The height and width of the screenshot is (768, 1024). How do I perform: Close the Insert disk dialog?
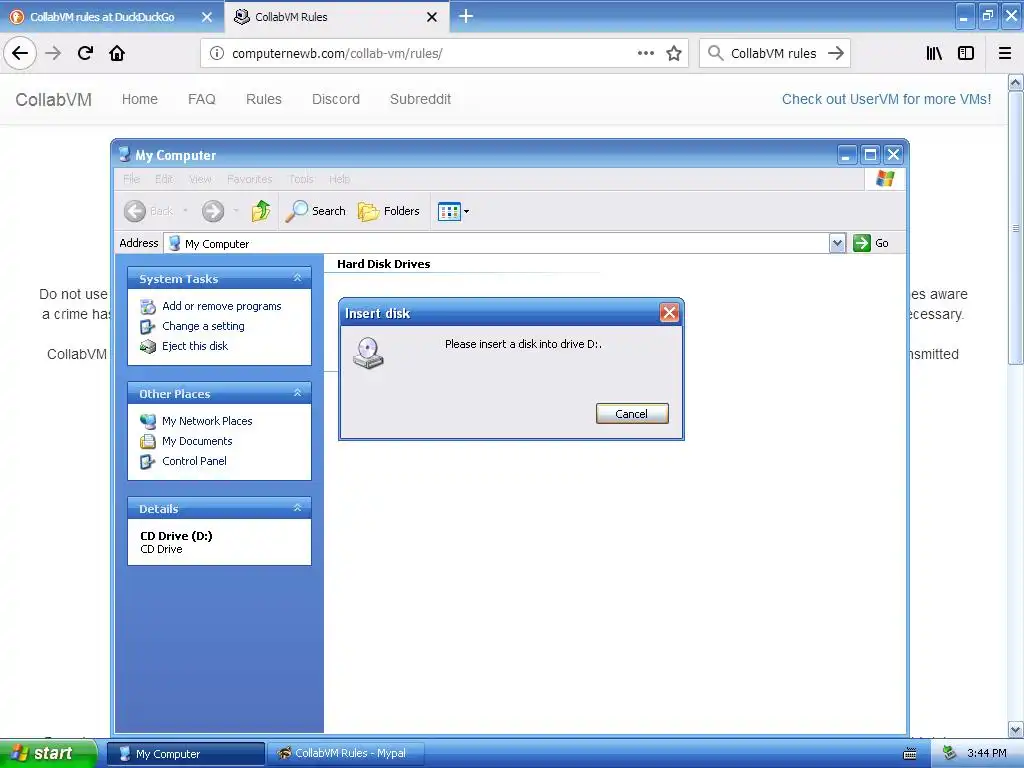coord(669,313)
